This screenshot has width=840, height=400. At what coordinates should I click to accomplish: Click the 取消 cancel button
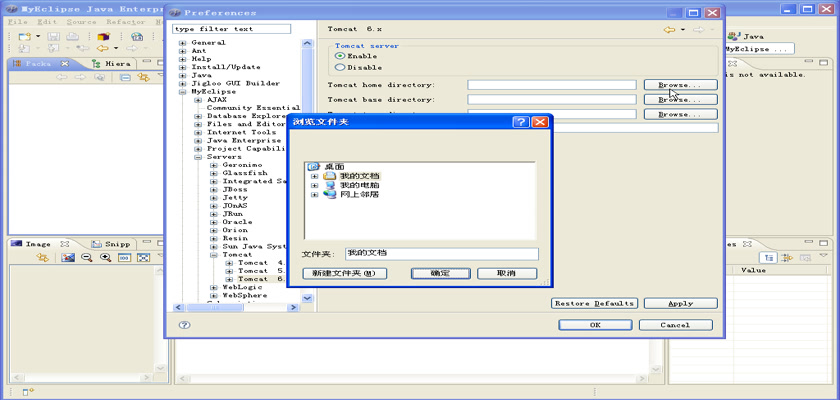click(507, 273)
